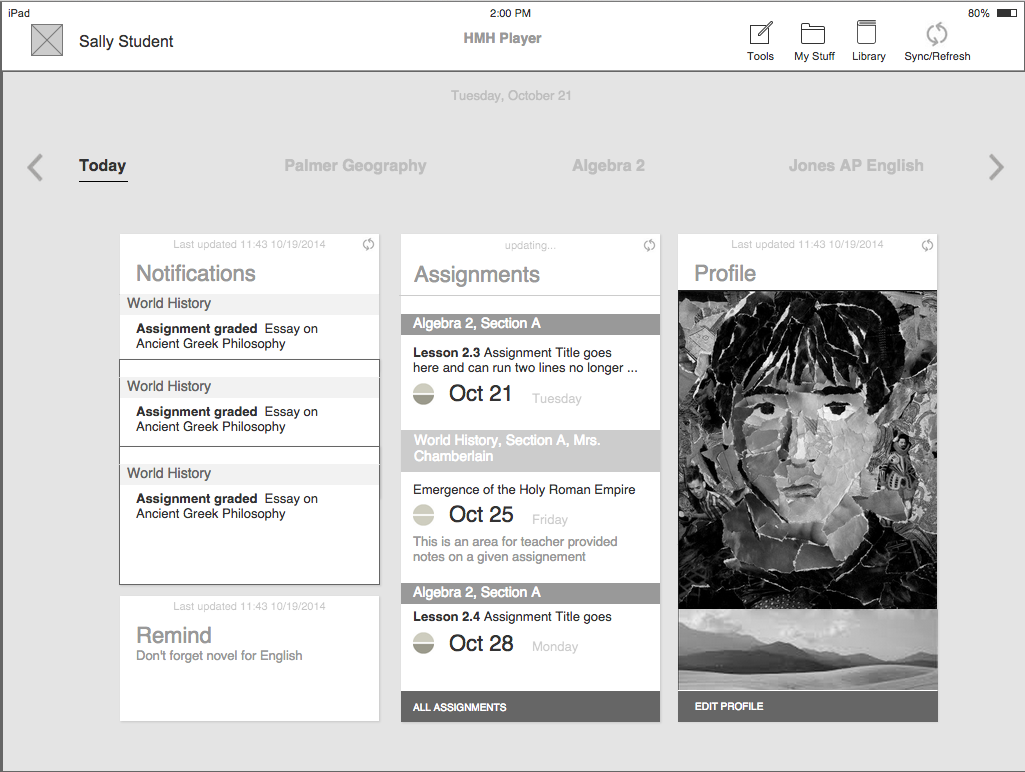Click World History, Section A, Mrs. Chamberlain header
Image resolution: width=1025 pixels, height=772 pixels.
[530, 450]
